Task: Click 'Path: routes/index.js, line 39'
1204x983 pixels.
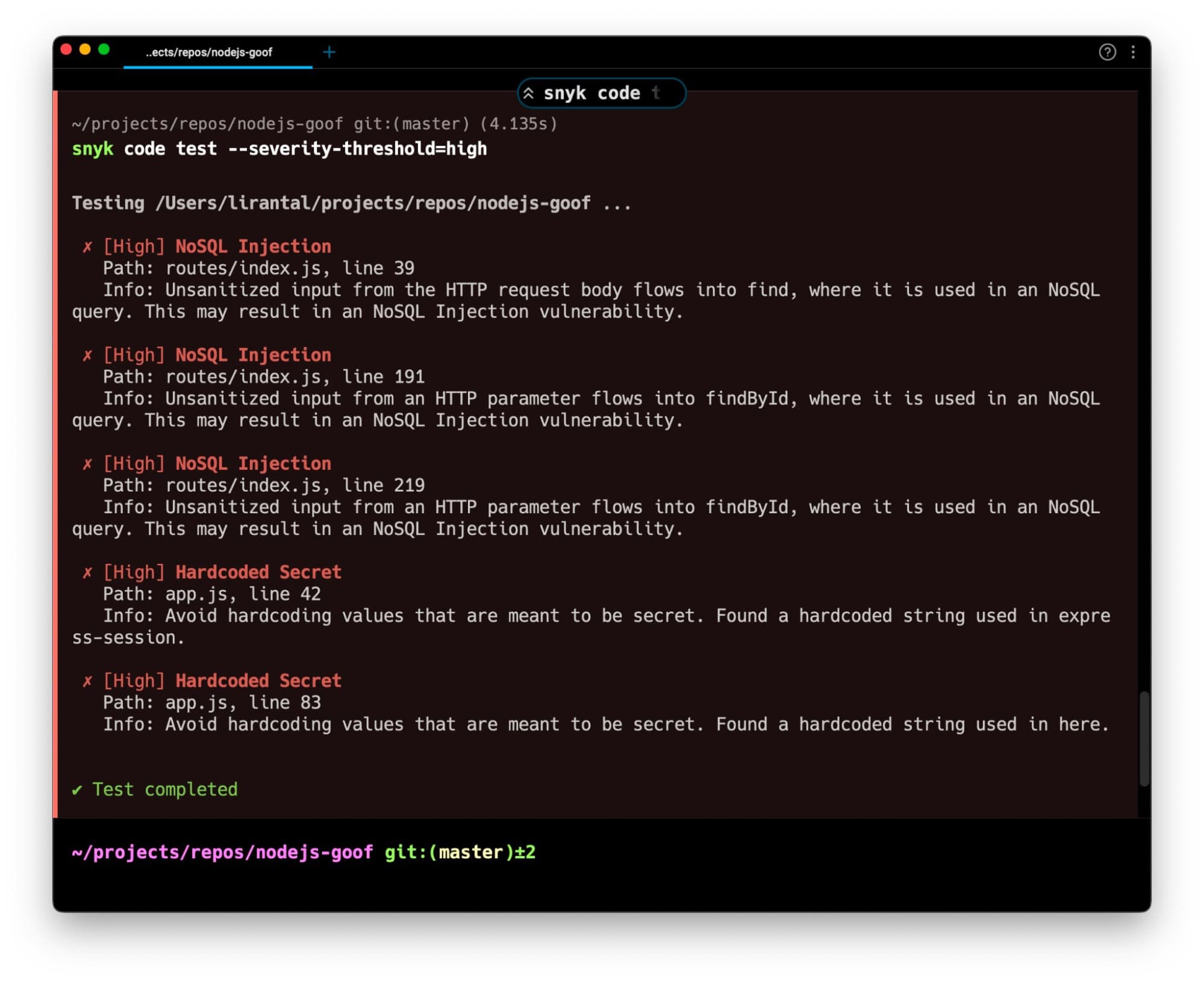Action: 258,268
